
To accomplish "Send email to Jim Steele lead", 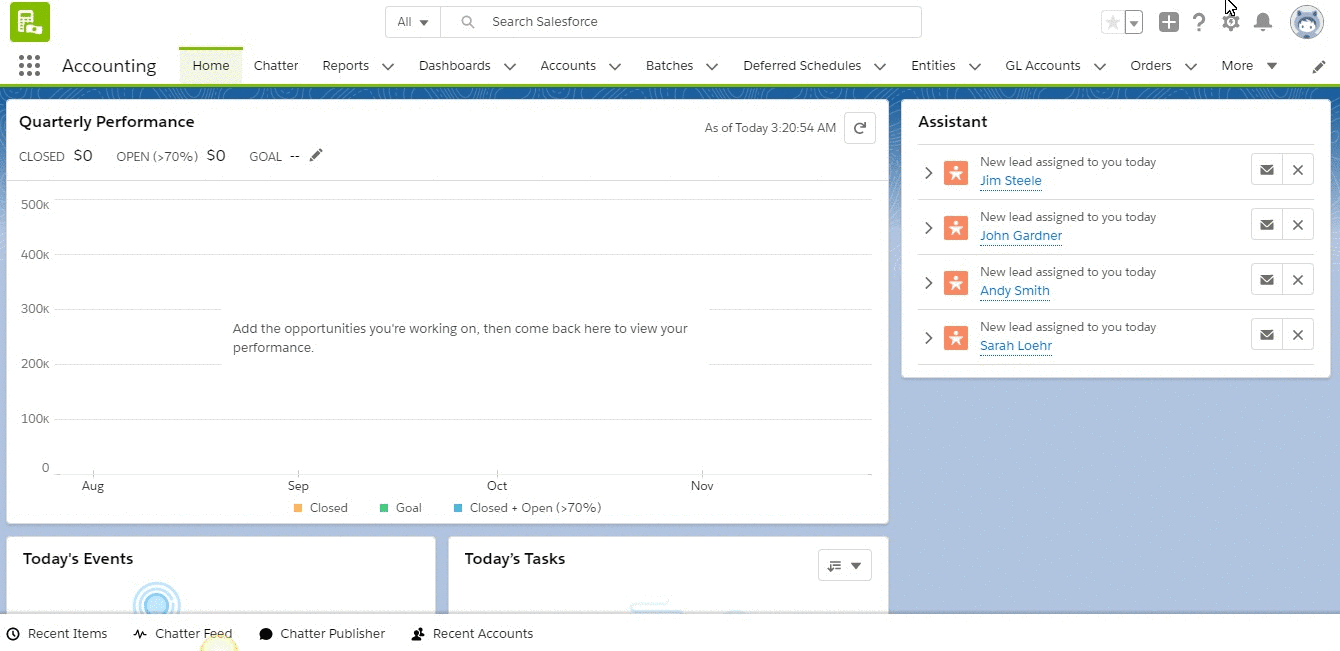I will coord(1266,170).
